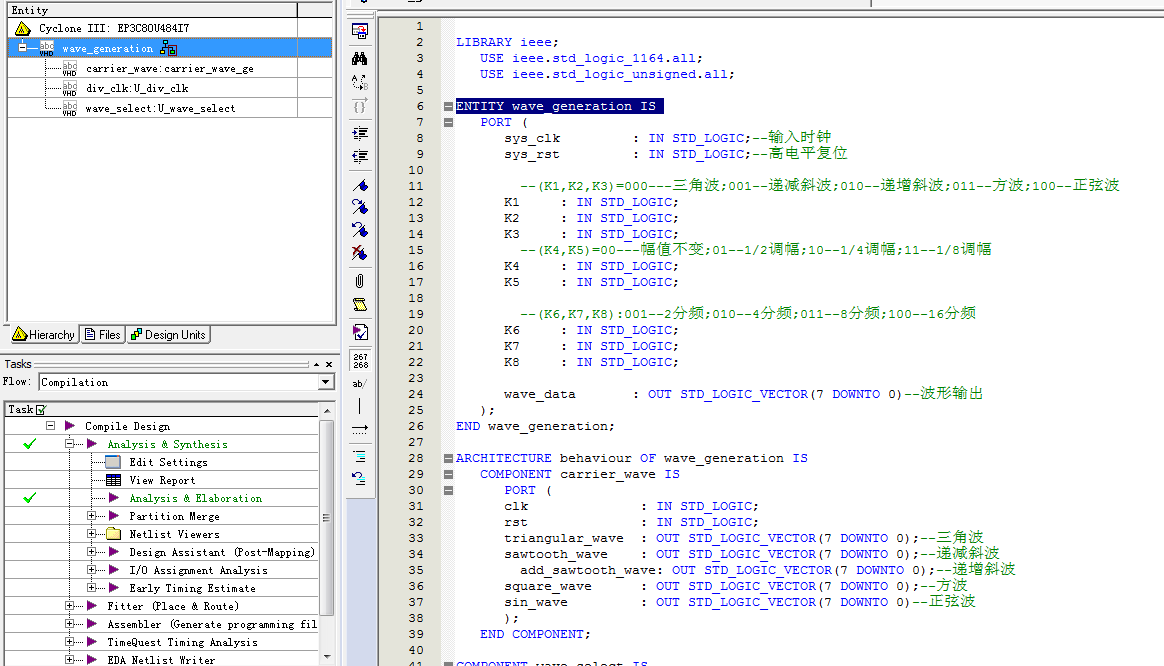
Task: Toggle the Task column check icon
Action: [41, 410]
